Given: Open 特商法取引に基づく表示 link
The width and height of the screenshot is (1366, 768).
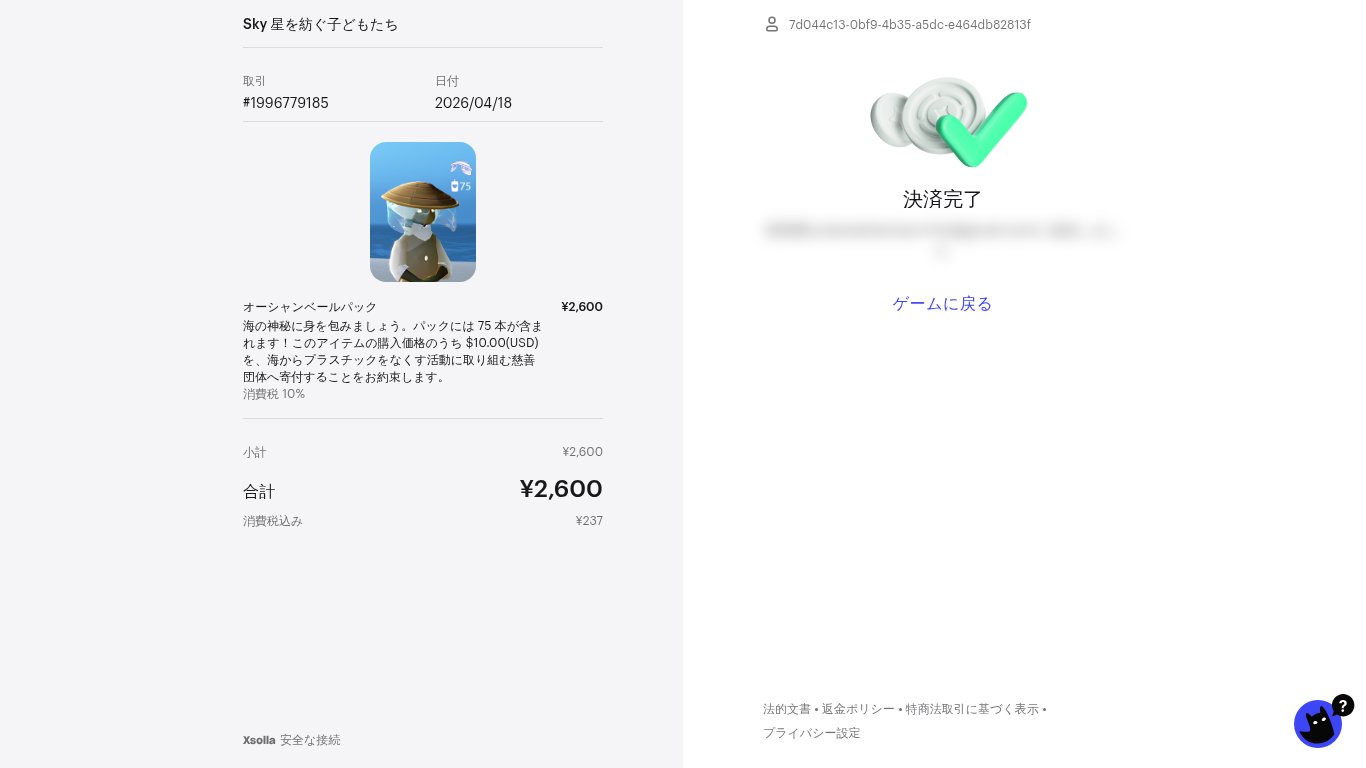Looking at the screenshot, I should [x=972, y=709].
